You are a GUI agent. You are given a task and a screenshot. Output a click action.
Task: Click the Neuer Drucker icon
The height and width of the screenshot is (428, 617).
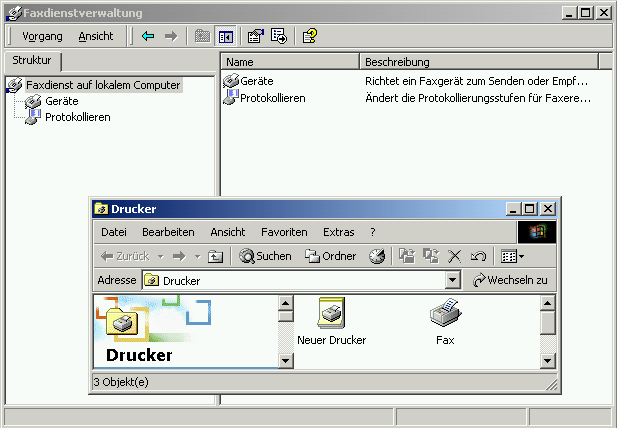coord(331,321)
